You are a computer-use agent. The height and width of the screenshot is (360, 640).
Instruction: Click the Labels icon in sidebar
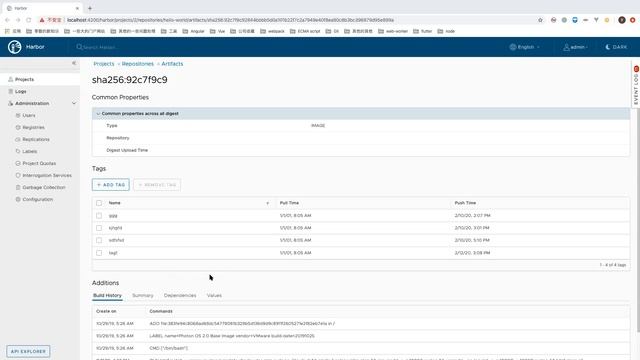pyautogui.click(x=18, y=151)
